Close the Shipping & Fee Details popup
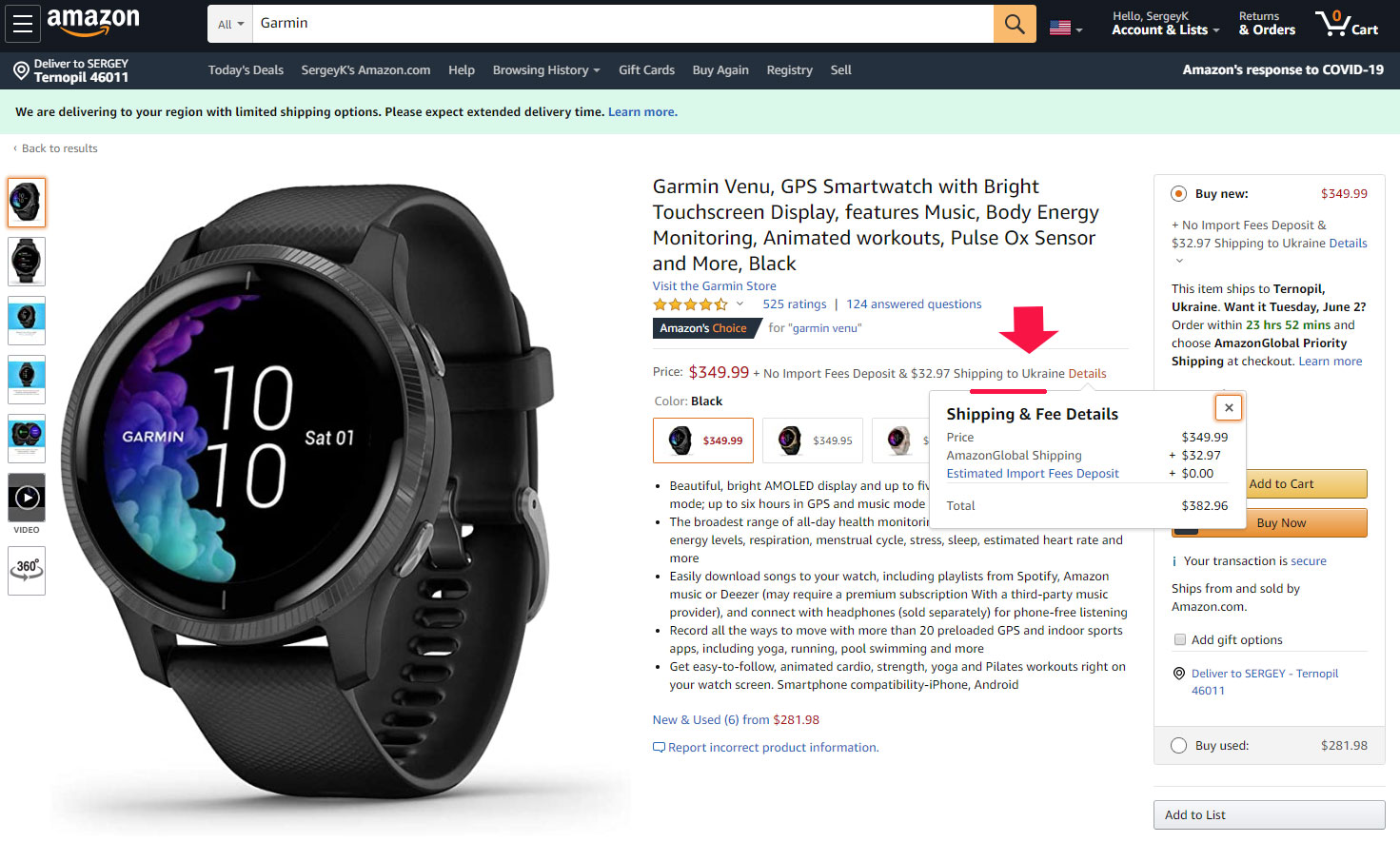Image resolution: width=1400 pixels, height=842 pixels. point(1229,407)
